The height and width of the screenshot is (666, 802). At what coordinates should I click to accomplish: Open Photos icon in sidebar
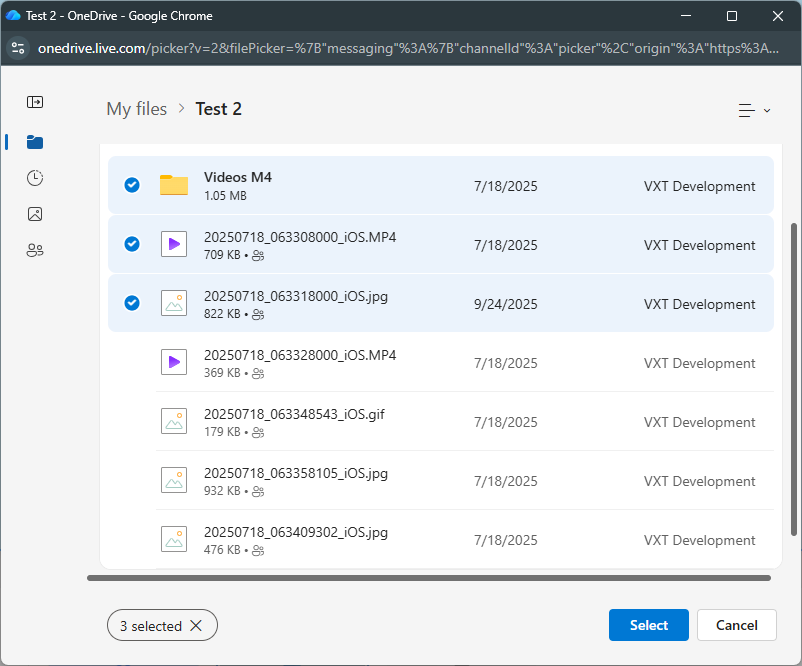point(35,214)
